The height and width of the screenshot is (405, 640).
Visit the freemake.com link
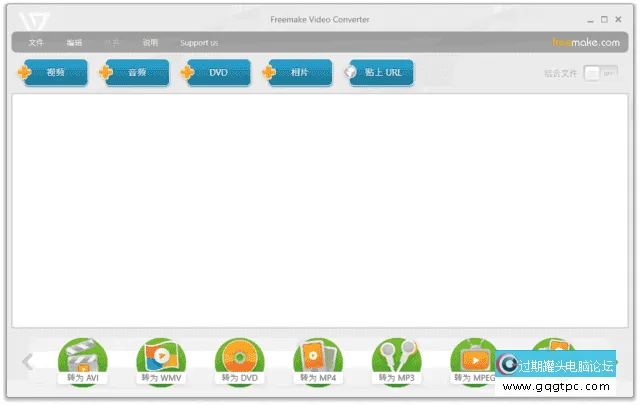(x=586, y=43)
